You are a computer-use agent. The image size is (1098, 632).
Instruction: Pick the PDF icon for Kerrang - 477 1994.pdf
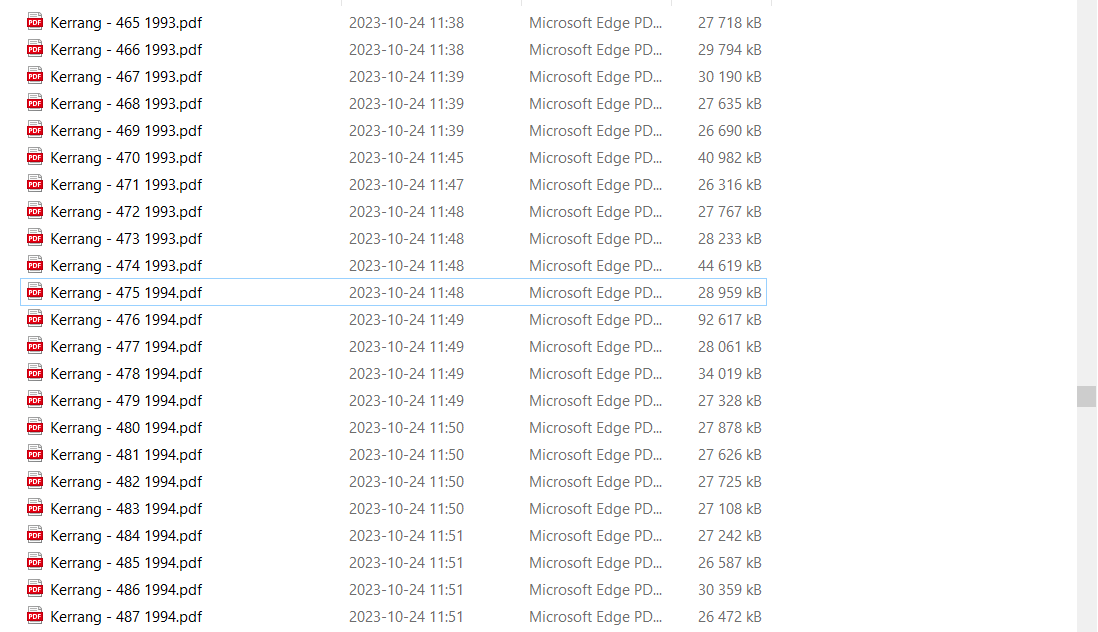(x=34, y=346)
